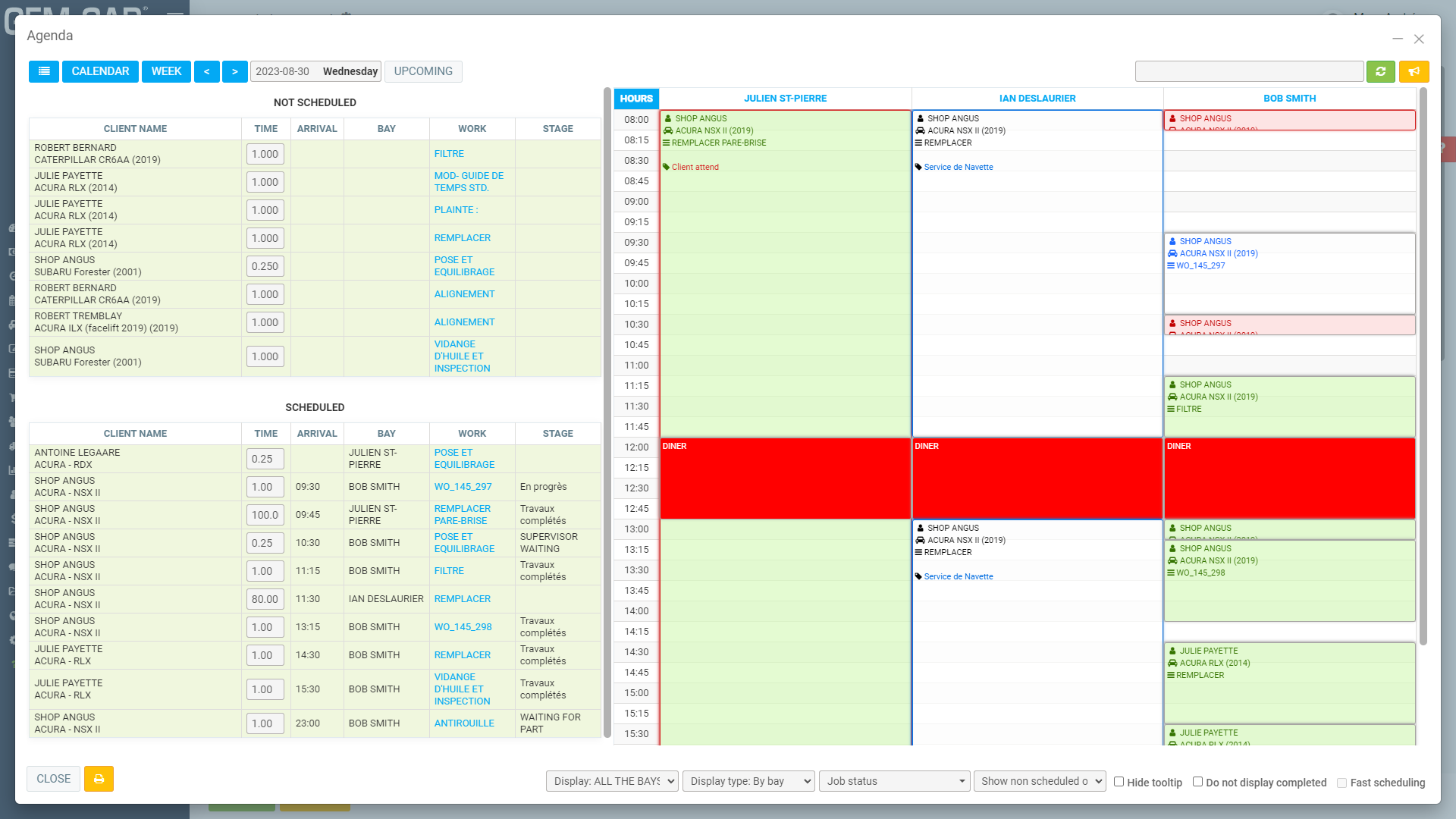Open ANTIROUILLE work link

pyautogui.click(x=464, y=723)
